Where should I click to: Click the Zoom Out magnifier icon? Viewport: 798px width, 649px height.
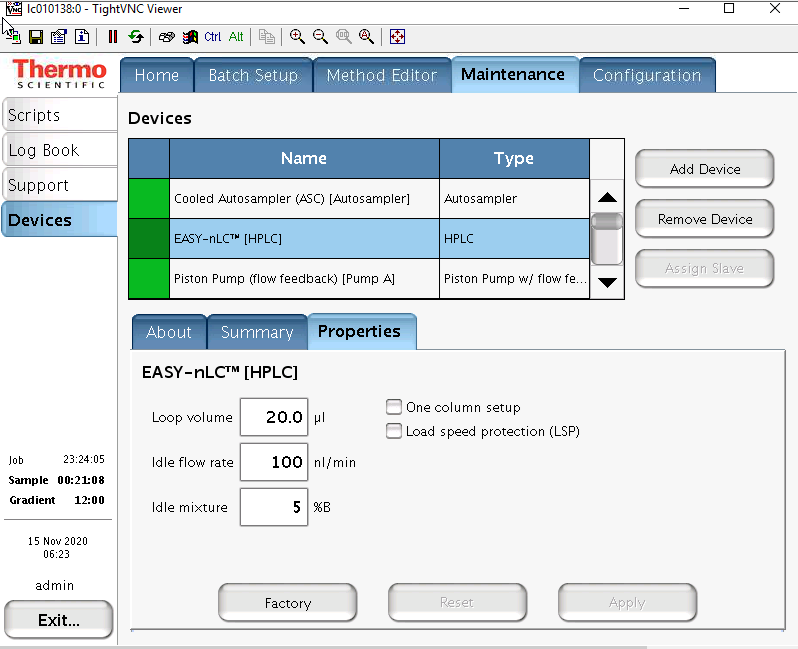point(320,37)
